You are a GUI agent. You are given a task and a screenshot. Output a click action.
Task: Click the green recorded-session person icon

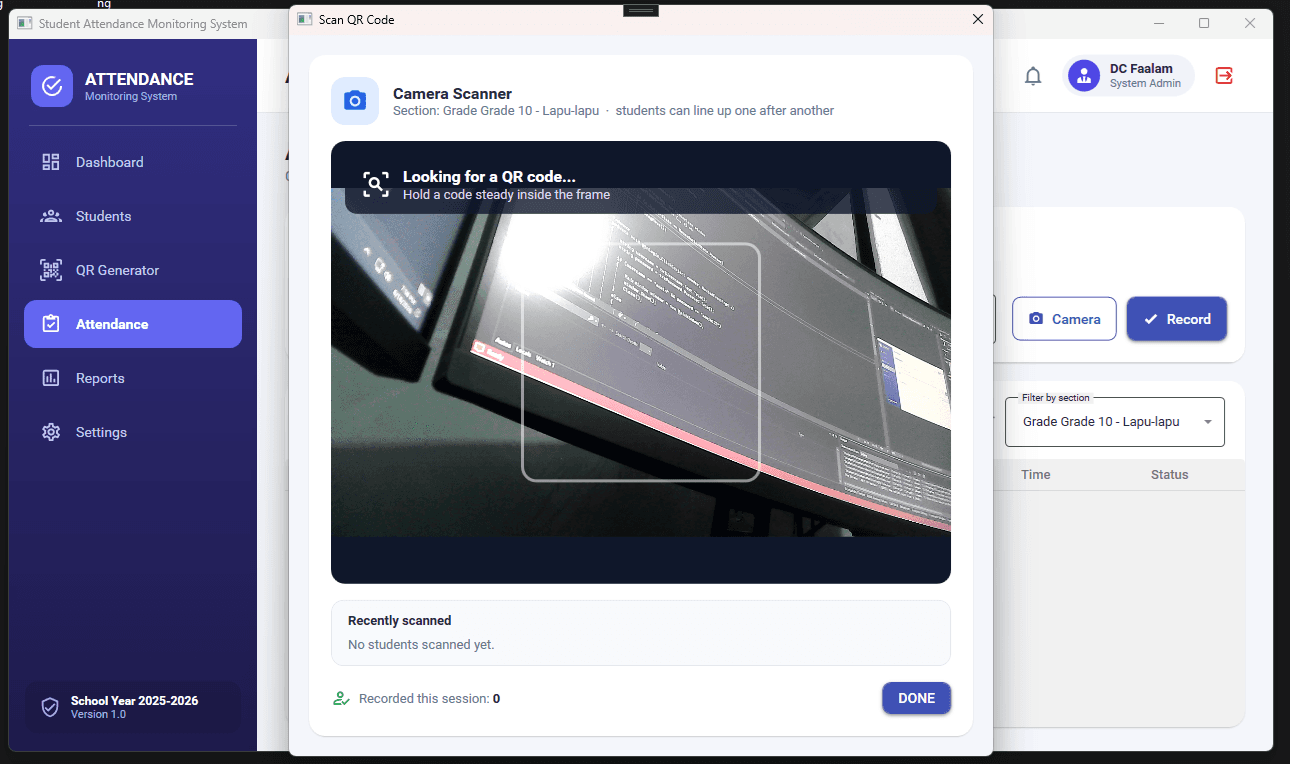pos(342,699)
